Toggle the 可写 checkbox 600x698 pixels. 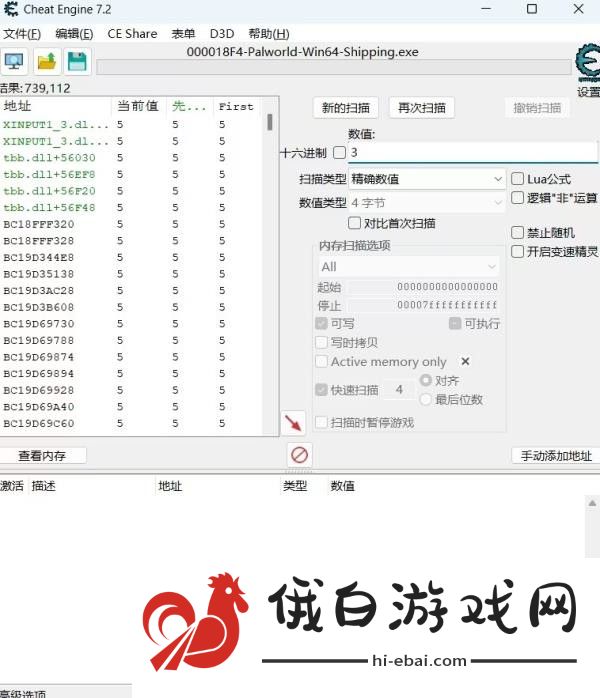pos(321,324)
